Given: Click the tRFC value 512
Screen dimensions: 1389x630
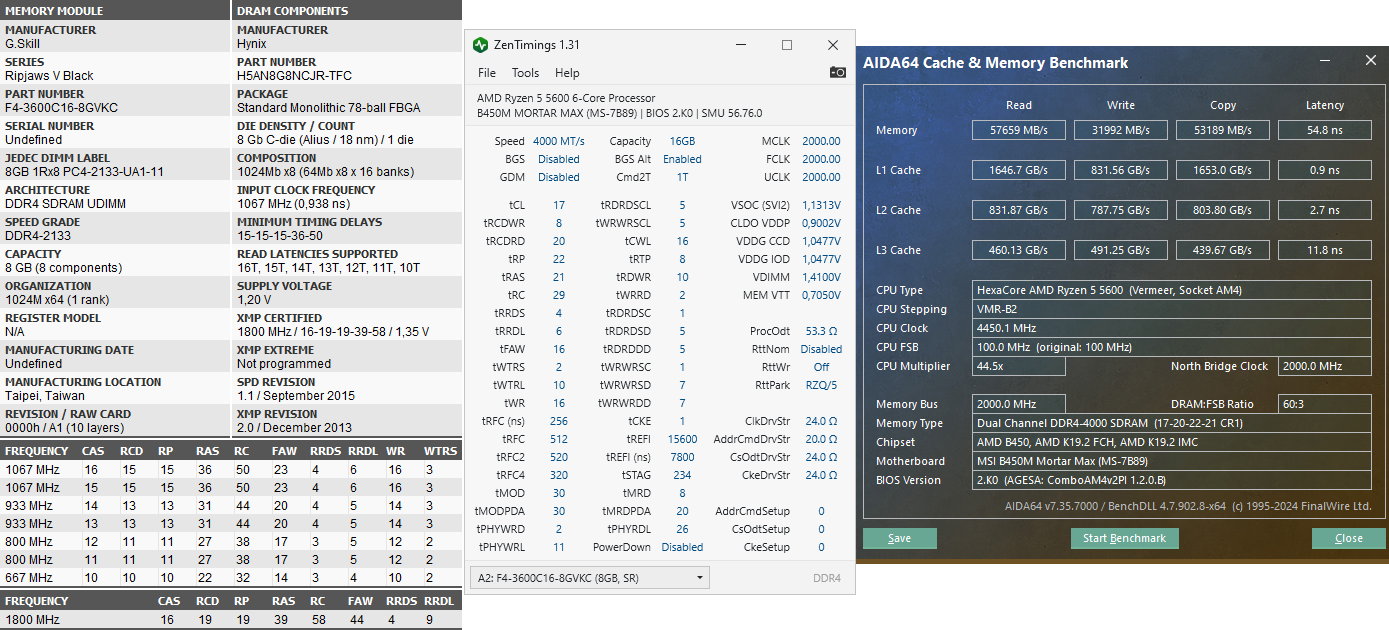Looking at the screenshot, I should pyautogui.click(x=558, y=439).
